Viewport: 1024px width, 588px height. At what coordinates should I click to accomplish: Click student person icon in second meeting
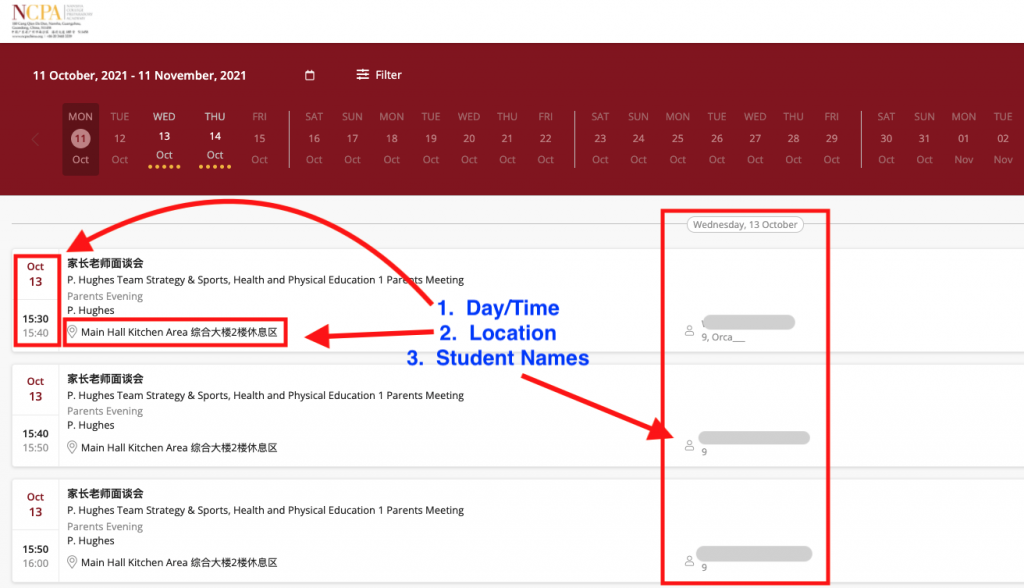[689, 446]
